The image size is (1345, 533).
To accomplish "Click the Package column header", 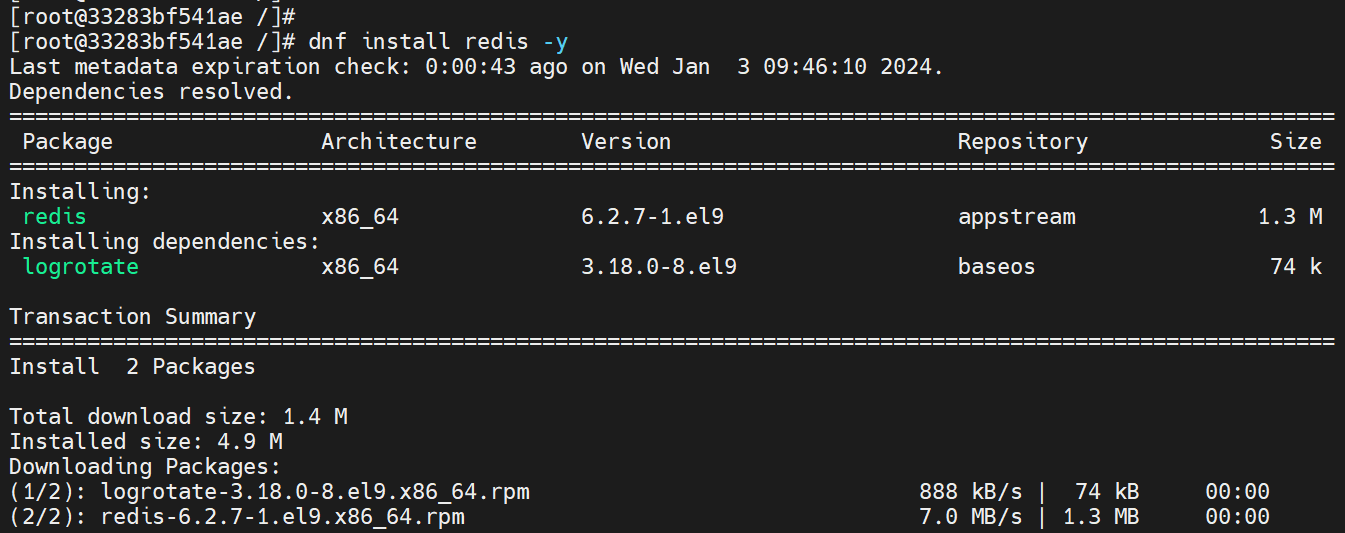I will point(67,142).
